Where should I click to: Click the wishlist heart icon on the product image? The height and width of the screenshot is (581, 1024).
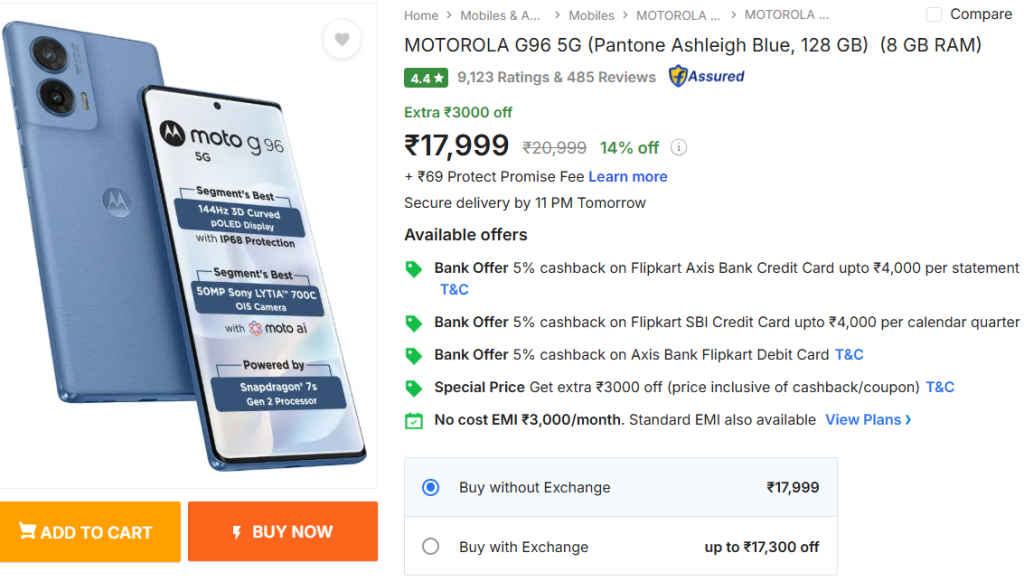[x=342, y=38]
